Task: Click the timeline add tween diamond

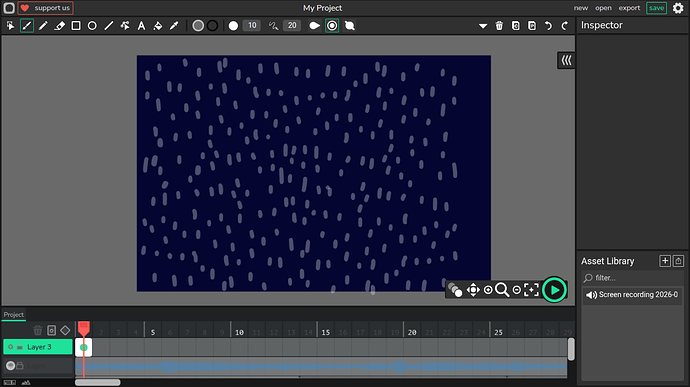Action: 65,330
